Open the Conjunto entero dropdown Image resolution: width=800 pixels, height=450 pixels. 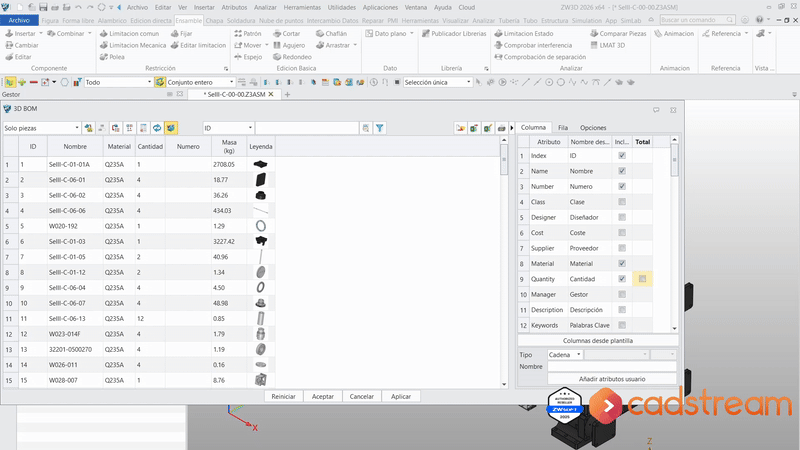pyautogui.click(x=201, y=82)
